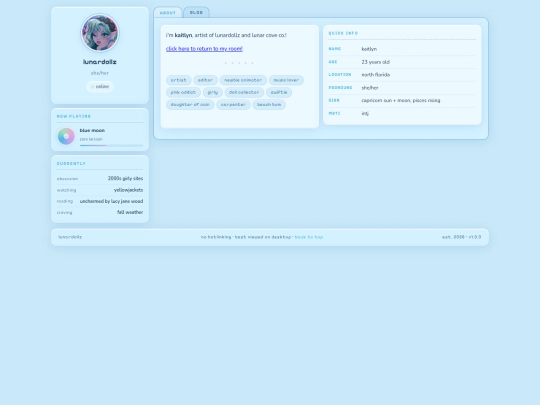Screen dimensions: 540x405
Task: Click the 'intj' MBTI value
Action: click(x=365, y=113)
